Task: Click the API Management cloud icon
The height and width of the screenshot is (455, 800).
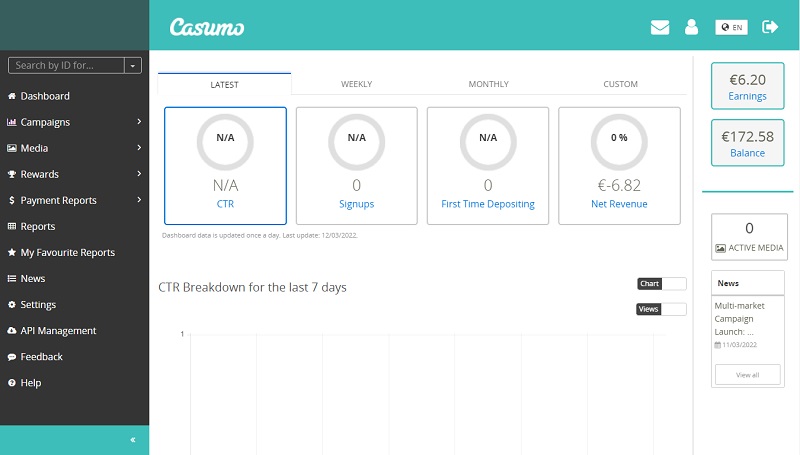Action: [x=12, y=331]
